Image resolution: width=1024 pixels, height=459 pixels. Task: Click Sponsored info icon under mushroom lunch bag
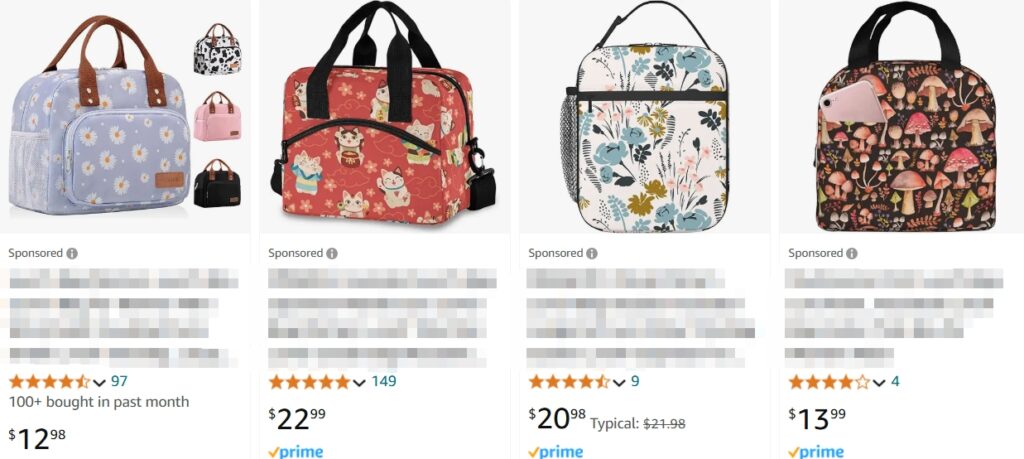tap(852, 253)
